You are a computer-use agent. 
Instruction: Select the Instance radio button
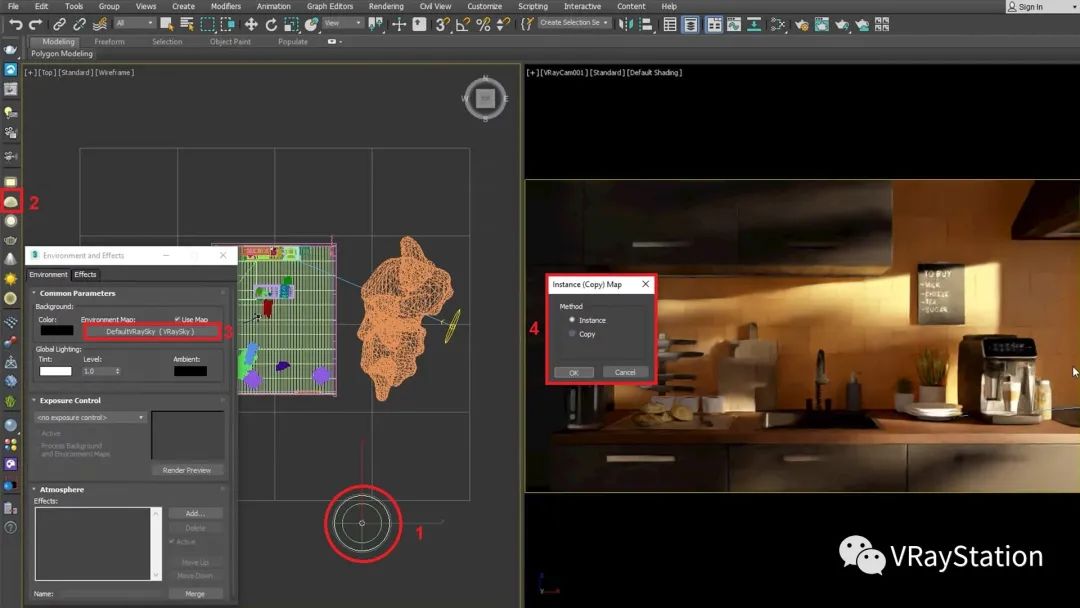572,320
